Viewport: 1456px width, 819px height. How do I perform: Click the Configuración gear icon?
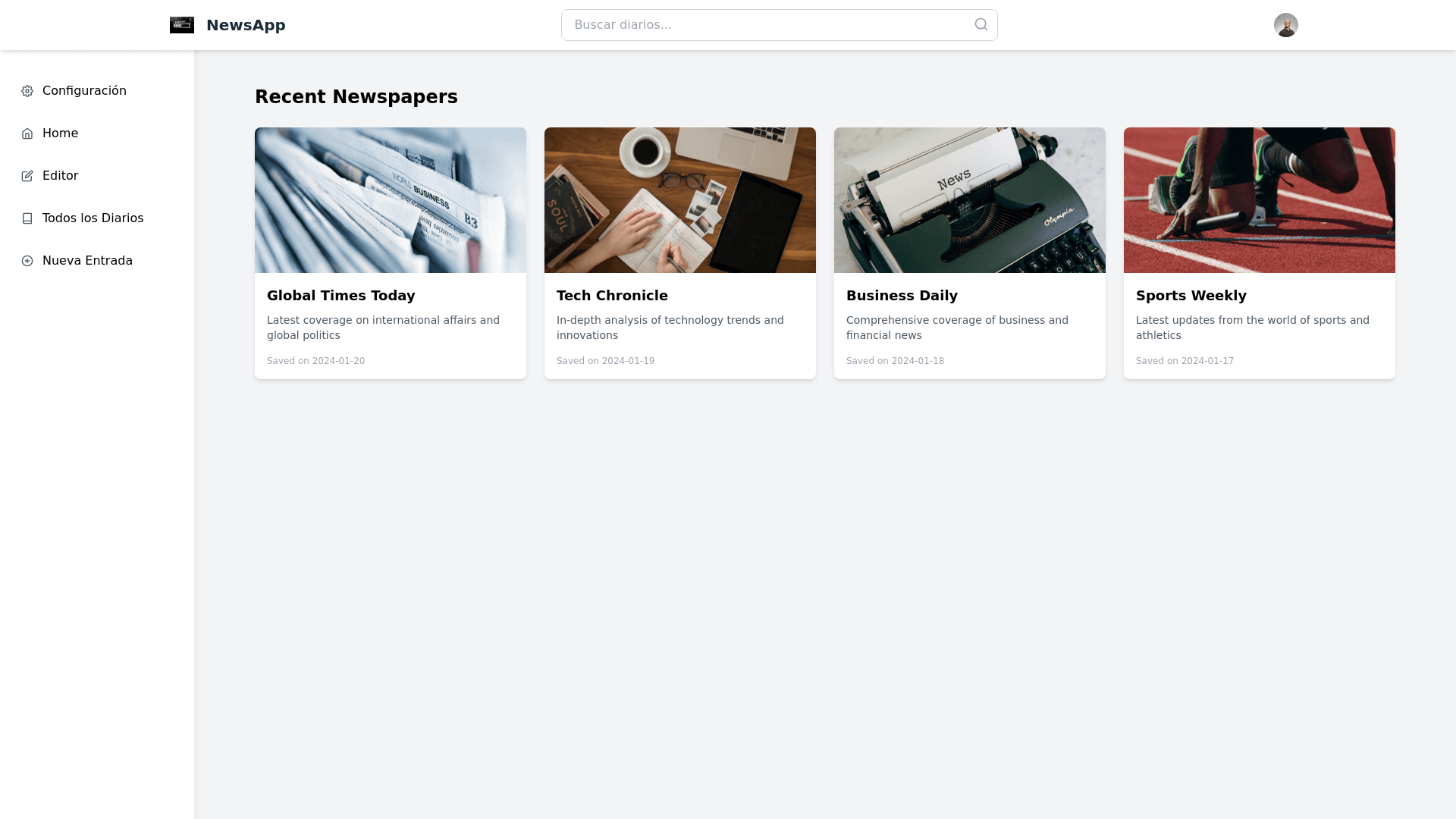point(27,91)
